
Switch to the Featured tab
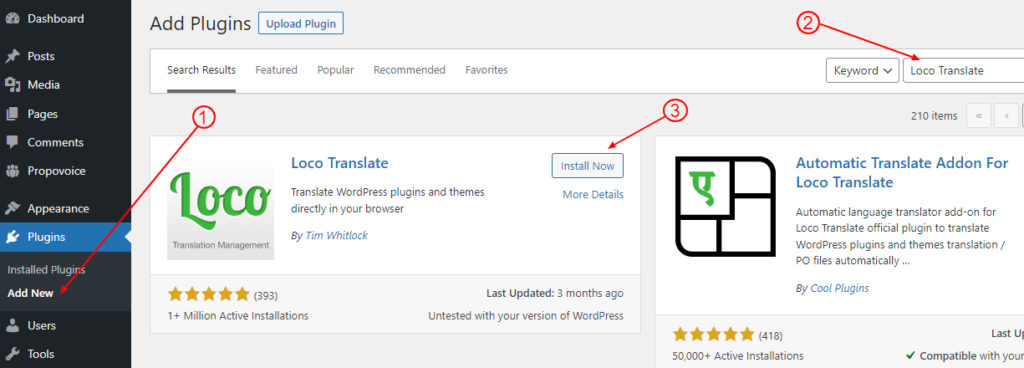pyautogui.click(x=276, y=70)
